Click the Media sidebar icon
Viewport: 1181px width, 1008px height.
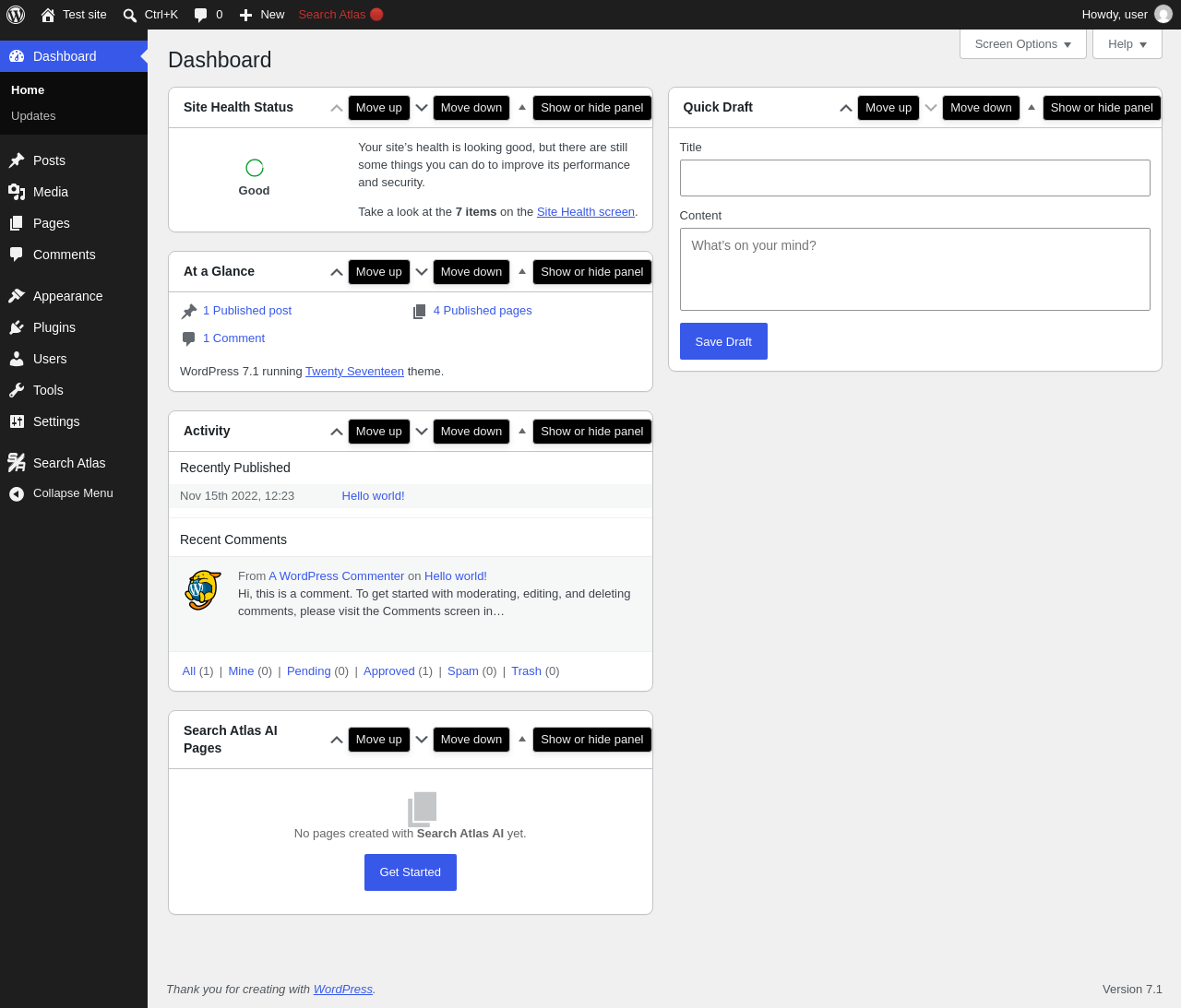[17, 192]
